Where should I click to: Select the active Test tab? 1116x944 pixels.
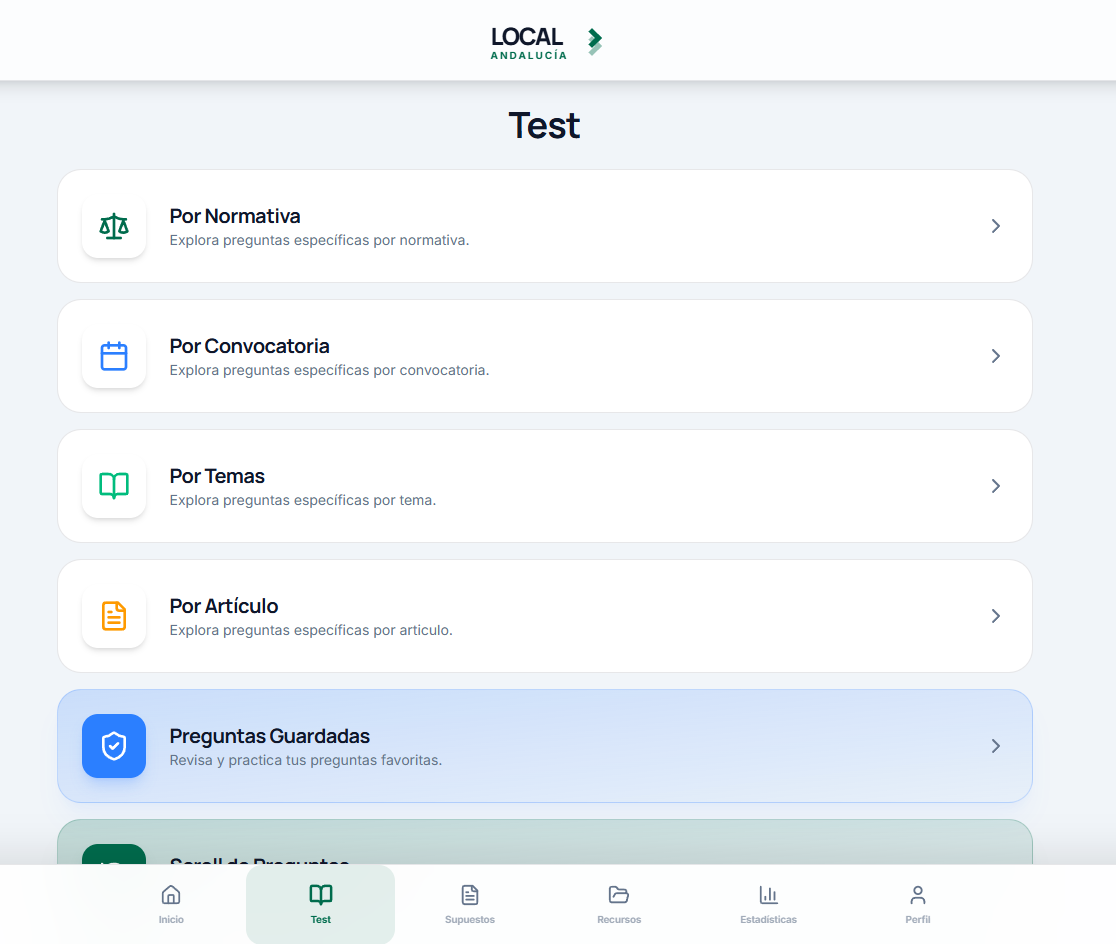320,904
